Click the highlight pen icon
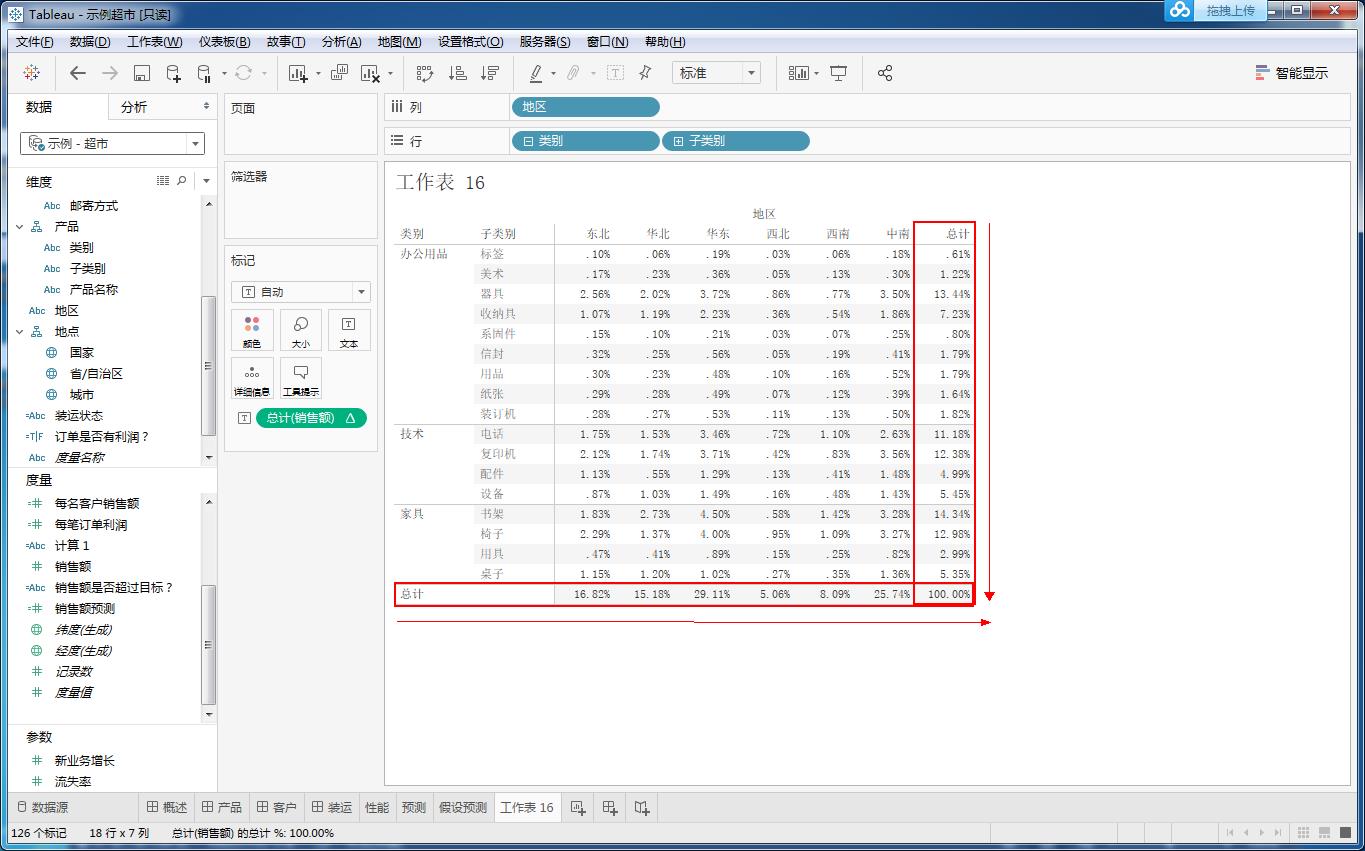 point(536,73)
